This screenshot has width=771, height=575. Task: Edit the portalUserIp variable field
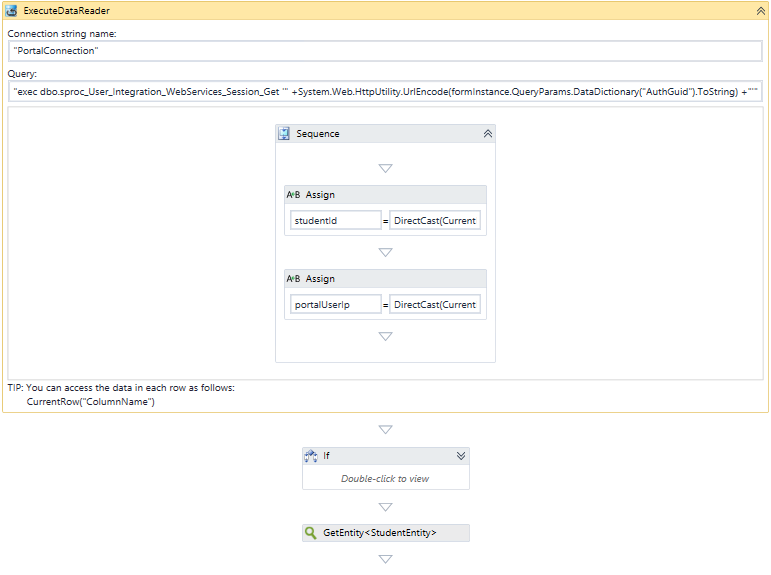[x=335, y=304]
